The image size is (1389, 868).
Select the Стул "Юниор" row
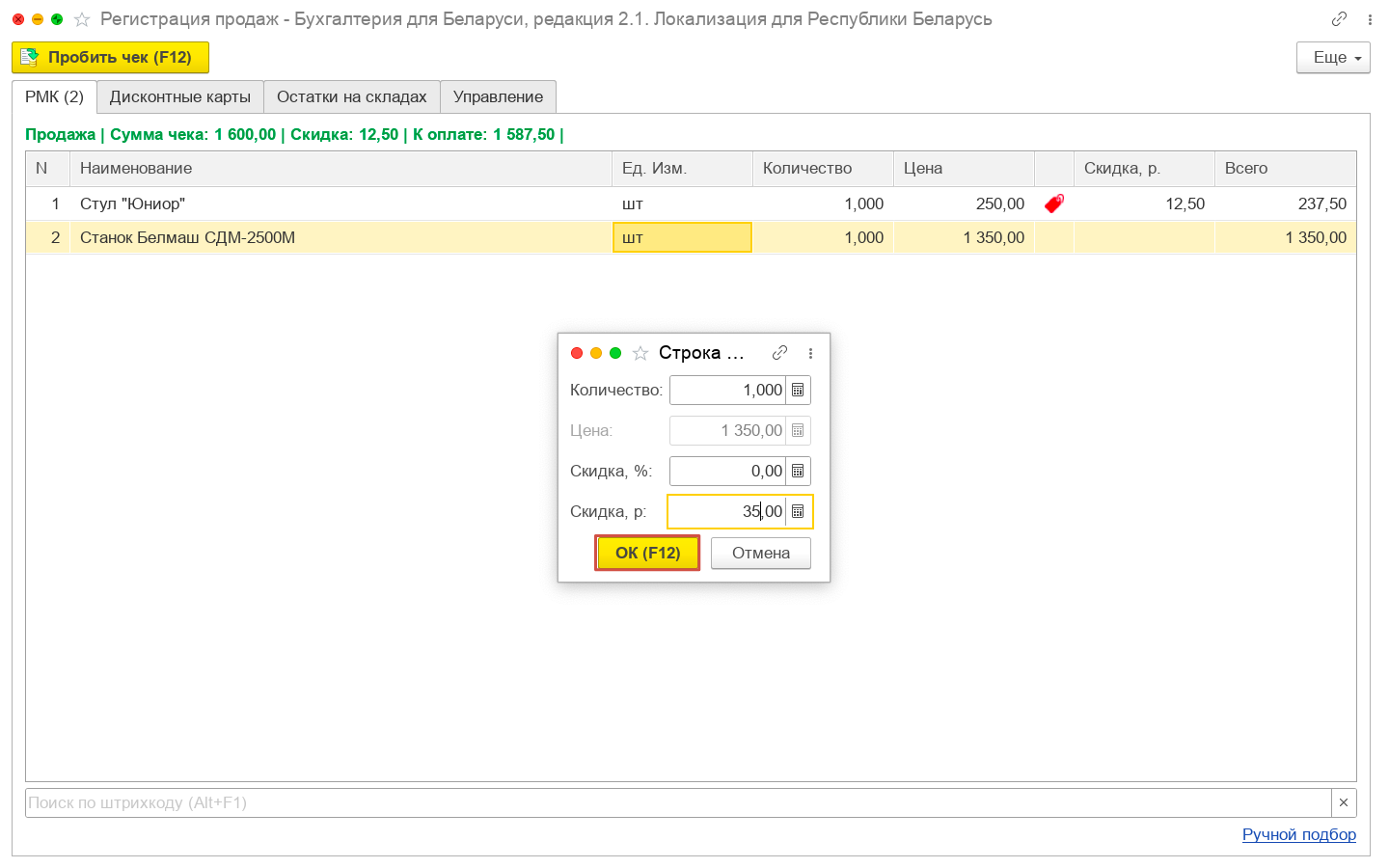click(338, 203)
